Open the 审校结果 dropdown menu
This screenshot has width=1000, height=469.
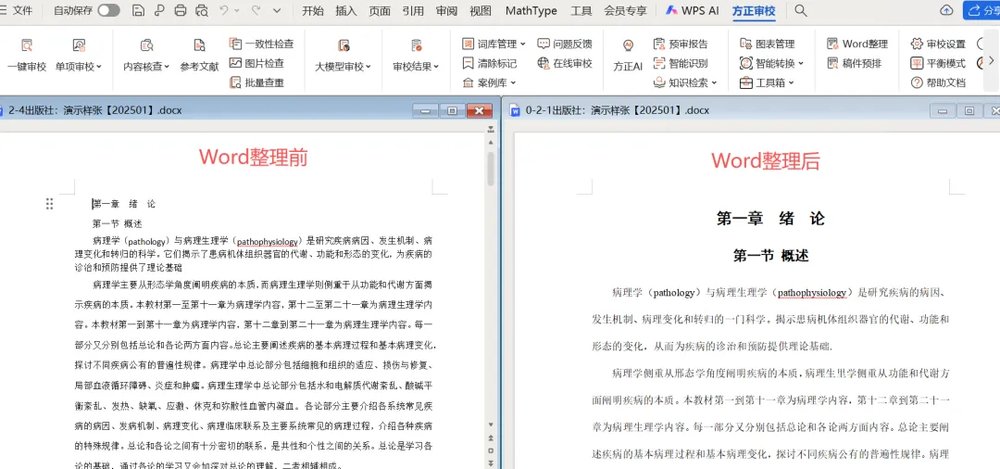[x=415, y=66]
